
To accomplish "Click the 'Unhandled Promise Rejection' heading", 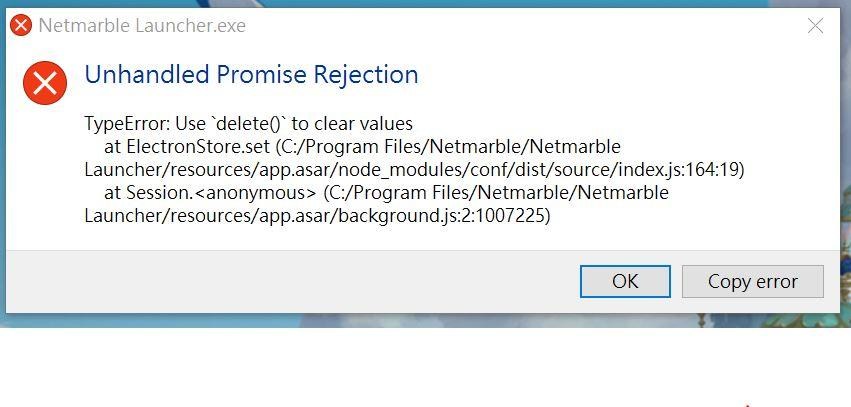I will 251,74.
